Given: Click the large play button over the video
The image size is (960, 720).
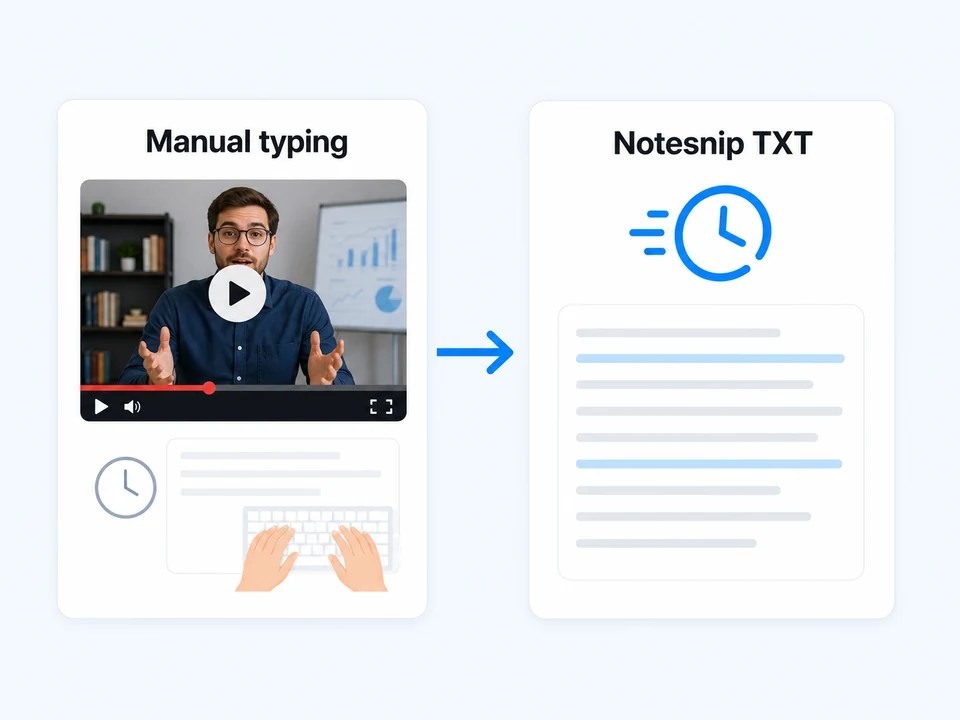Looking at the screenshot, I should tap(238, 294).
